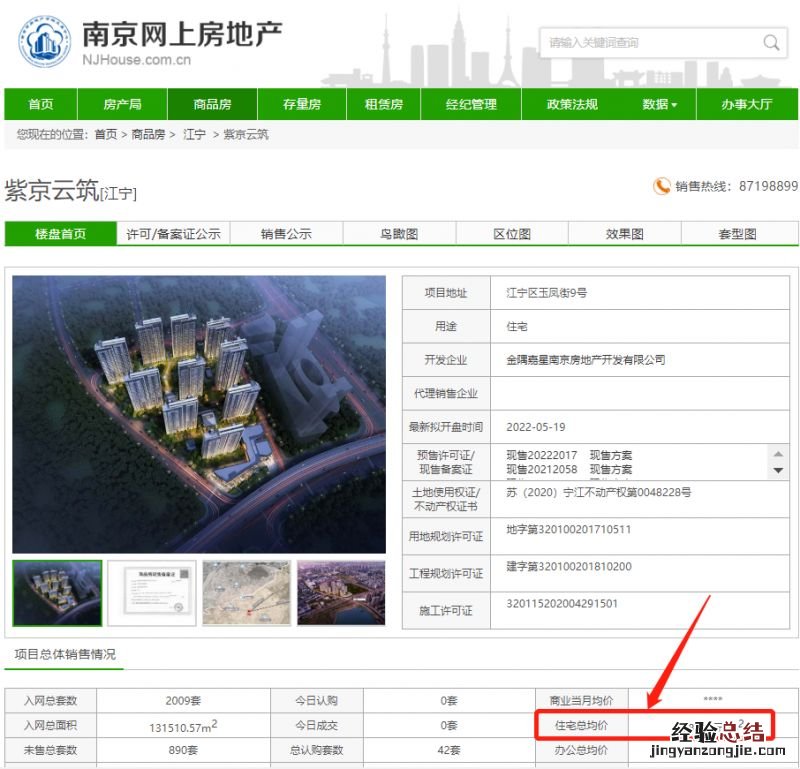The height and width of the screenshot is (769, 800).
Task: Click the large project rendering image
Action: click(x=199, y=414)
